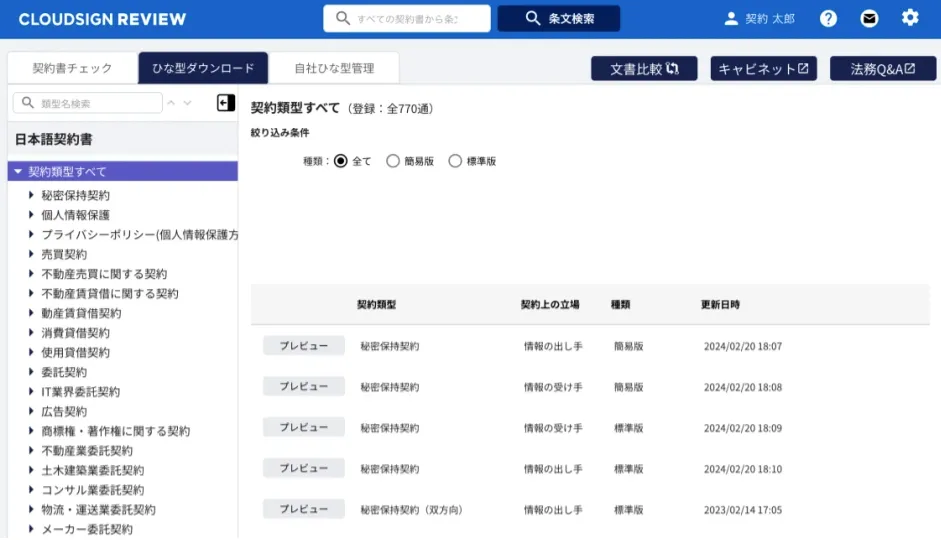Image resolution: width=941 pixels, height=540 pixels.
Task: Switch to the 契約書チェック tab
Action: (73, 68)
